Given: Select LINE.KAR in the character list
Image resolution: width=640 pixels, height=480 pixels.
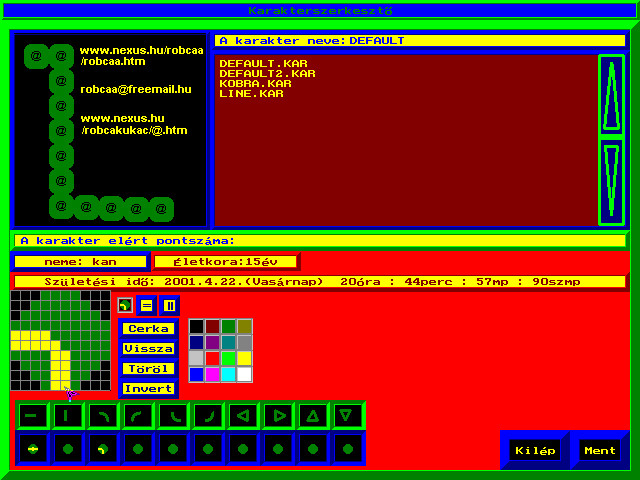Looking at the screenshot, I should [251, 94].
